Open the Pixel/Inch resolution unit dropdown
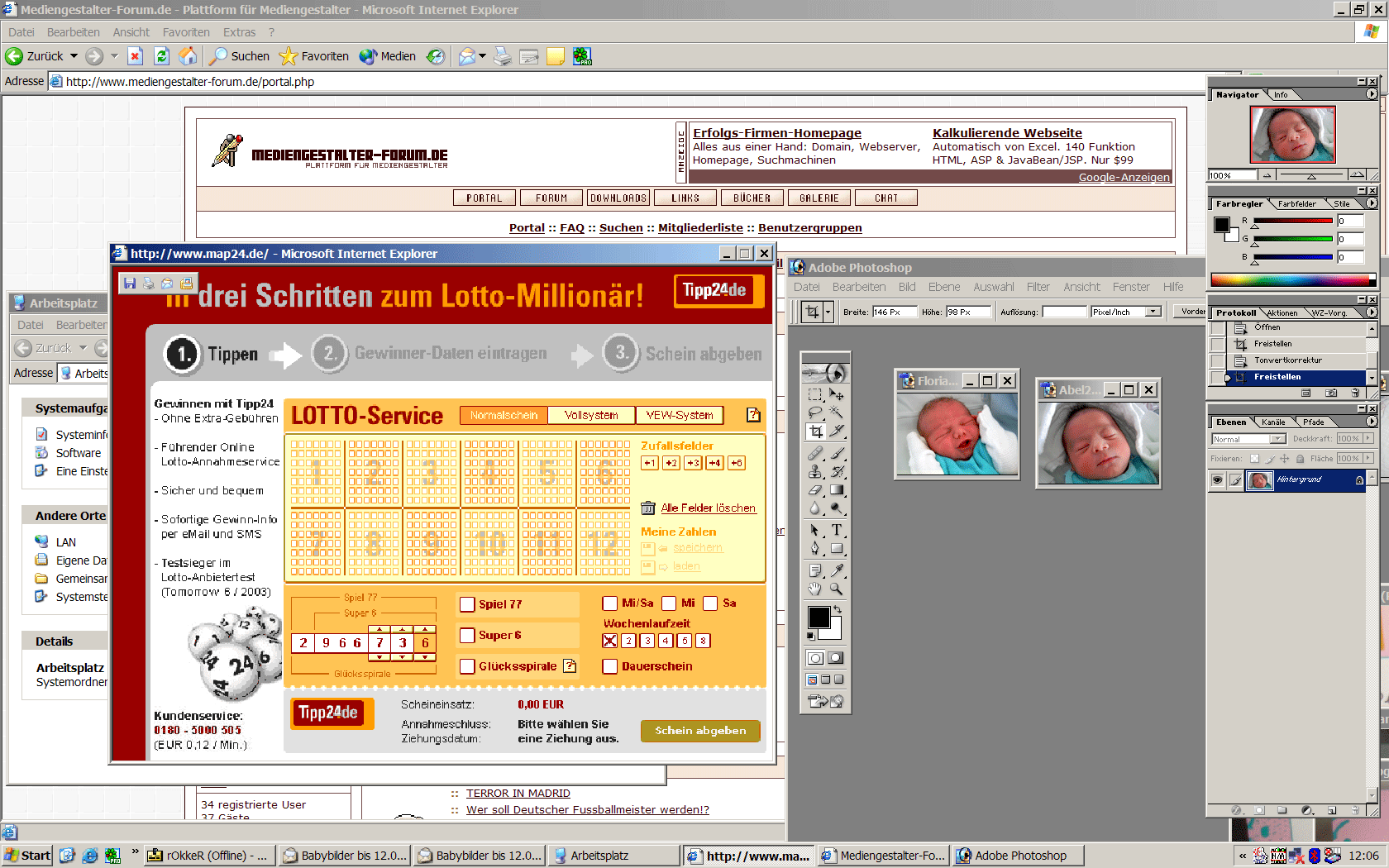Viewport: 1389px width, 868px height. coord(1153,312)
